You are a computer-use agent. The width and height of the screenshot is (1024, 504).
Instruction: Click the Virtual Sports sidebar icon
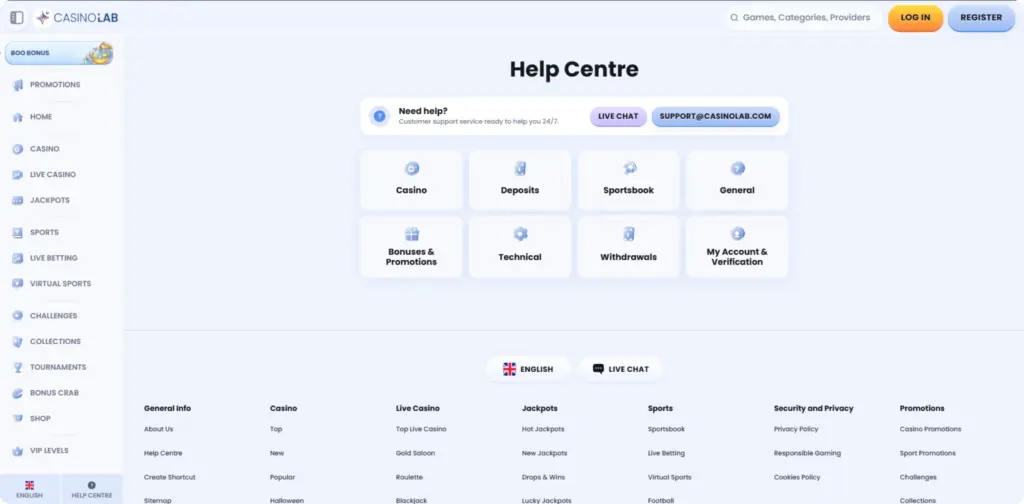tap(18, 283)
